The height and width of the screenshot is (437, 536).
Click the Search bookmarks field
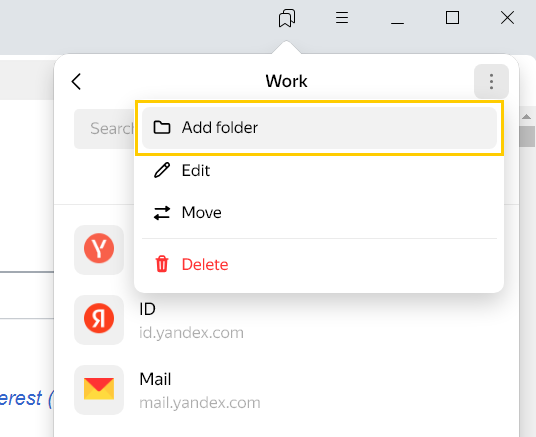point(105,129)
